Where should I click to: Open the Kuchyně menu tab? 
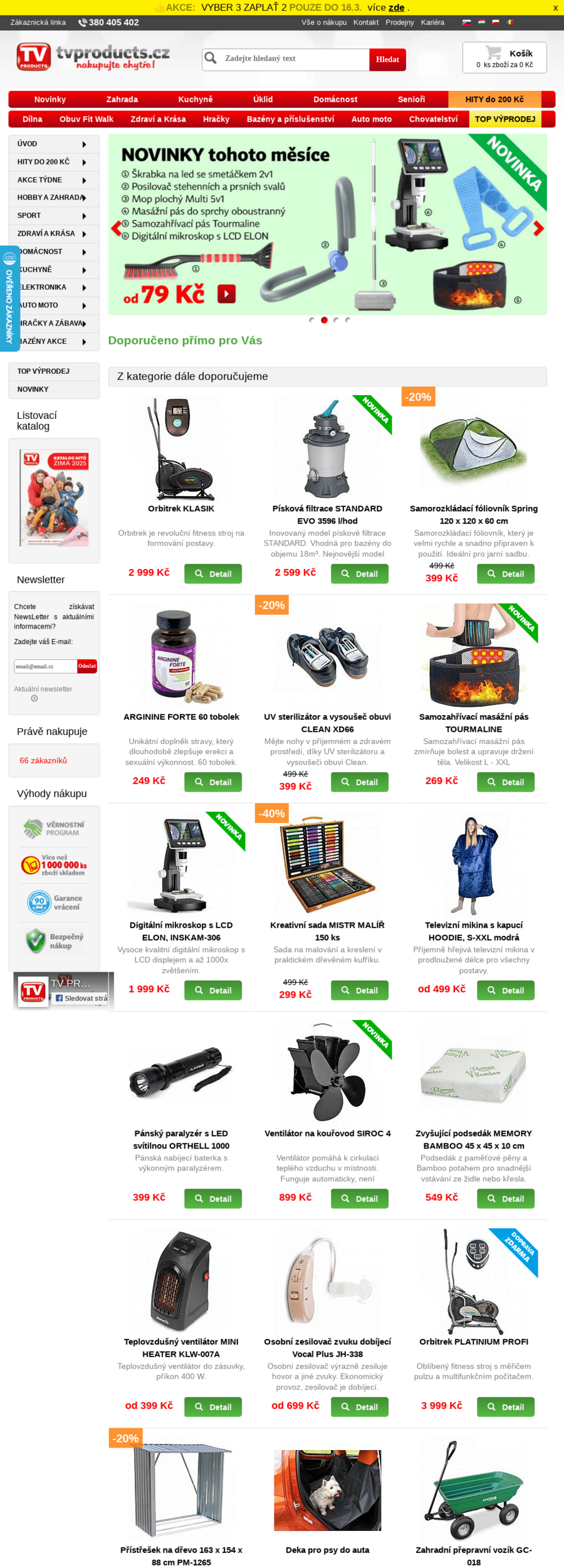click(x=196, y=99)
